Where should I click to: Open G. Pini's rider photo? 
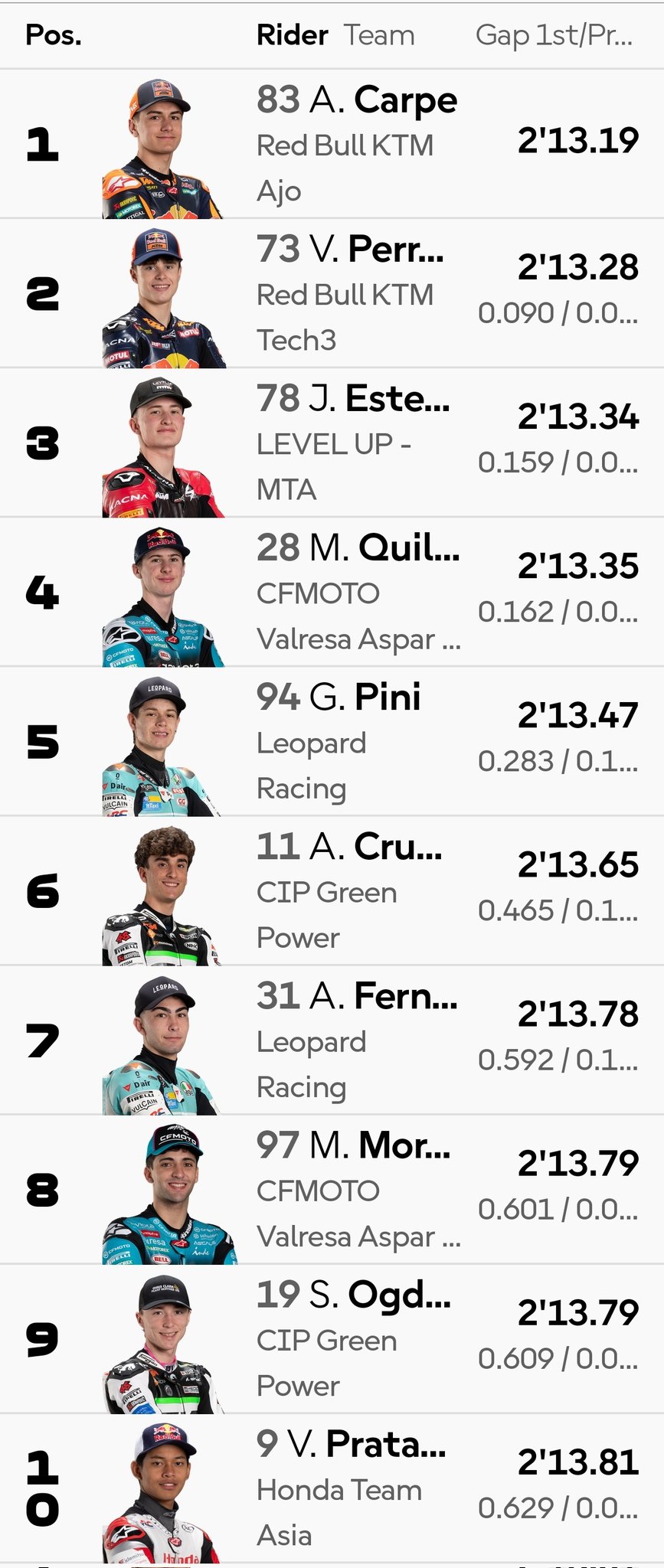click(x=161, y=746)
